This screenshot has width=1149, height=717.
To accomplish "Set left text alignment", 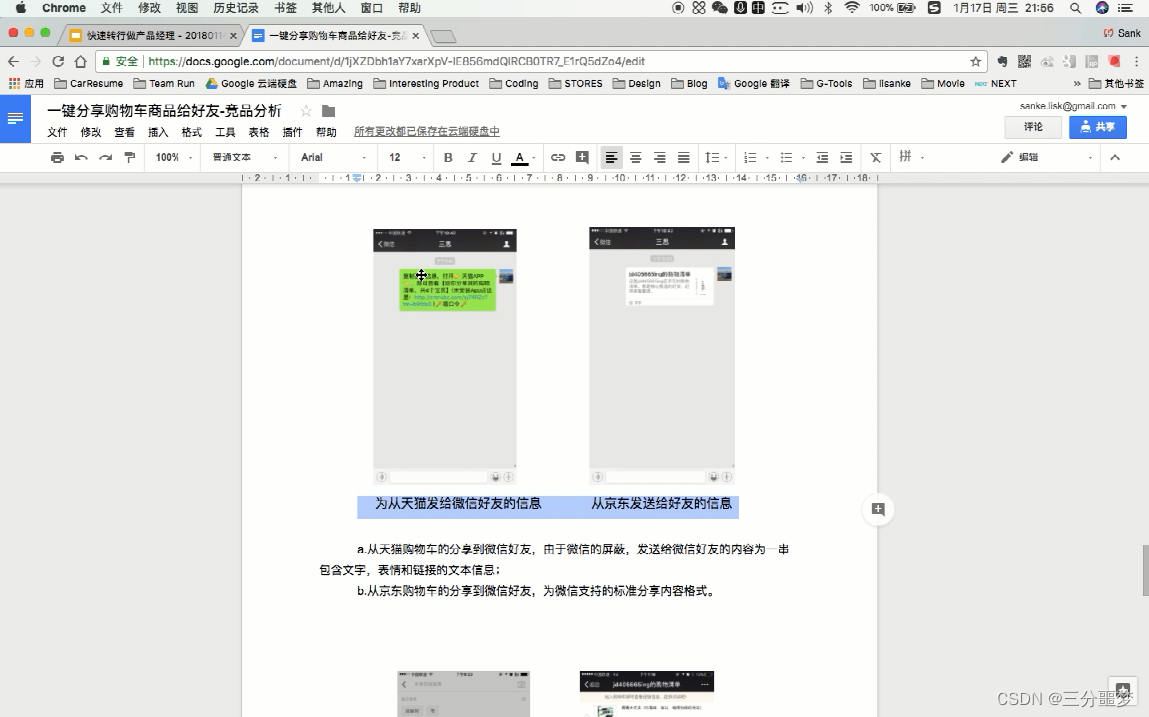I will pos(611,157).
